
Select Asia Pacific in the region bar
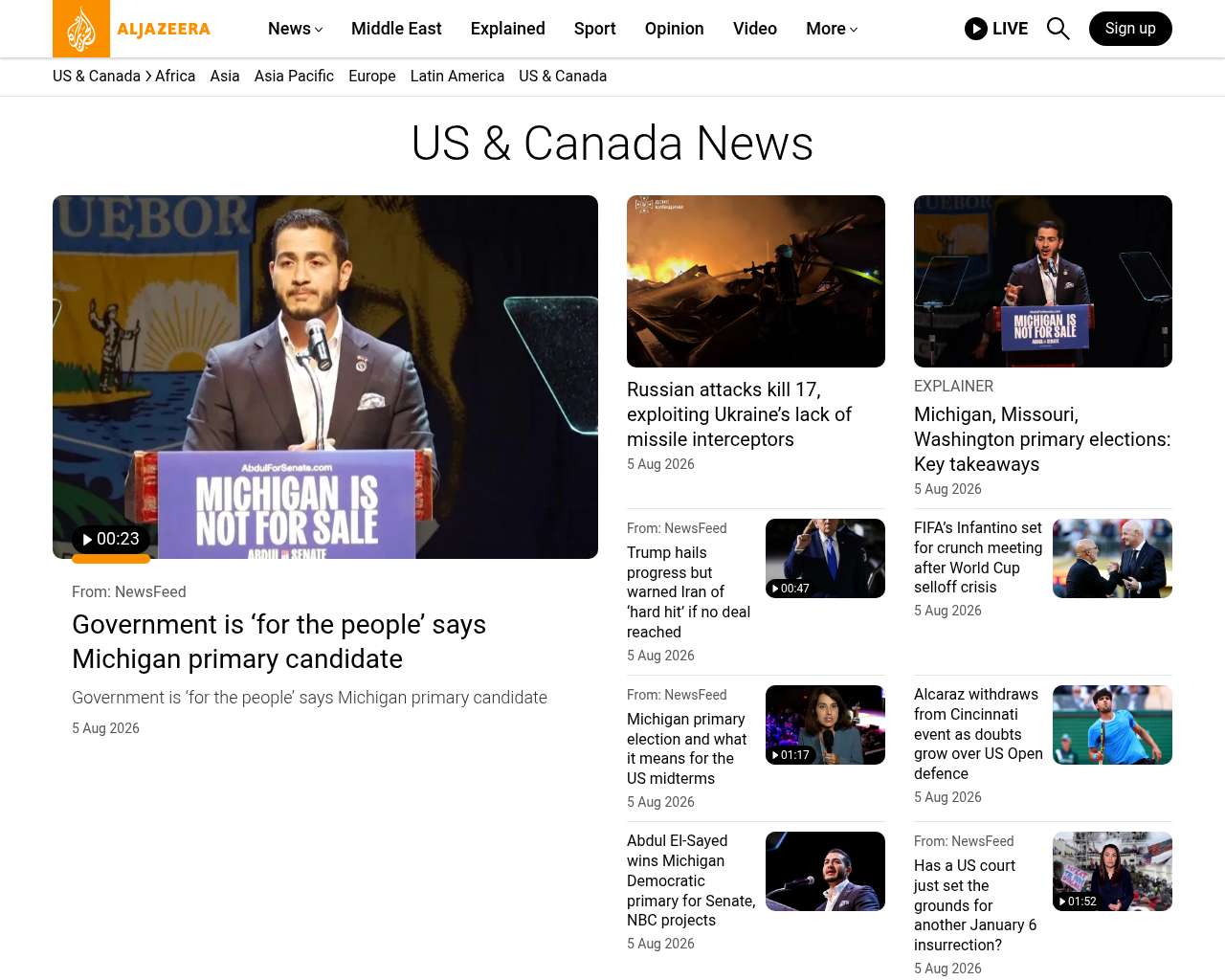pos(294,76)
